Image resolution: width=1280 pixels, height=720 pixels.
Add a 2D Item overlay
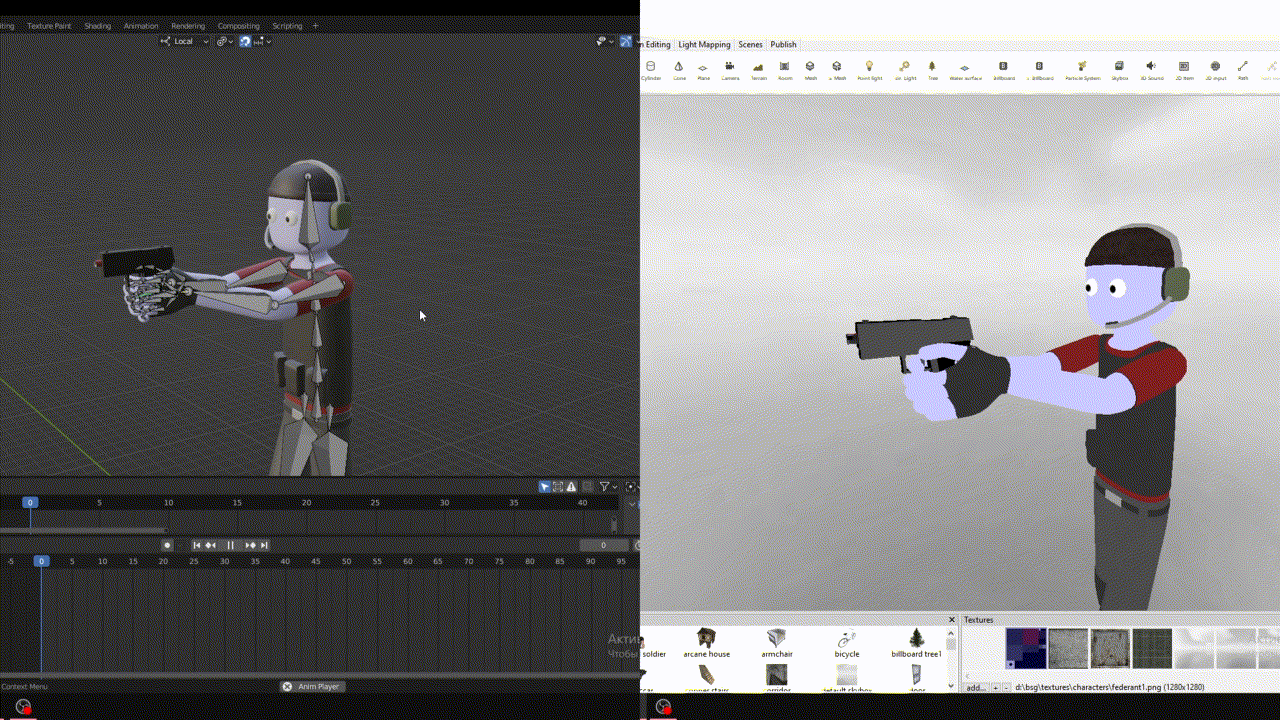1184,70
